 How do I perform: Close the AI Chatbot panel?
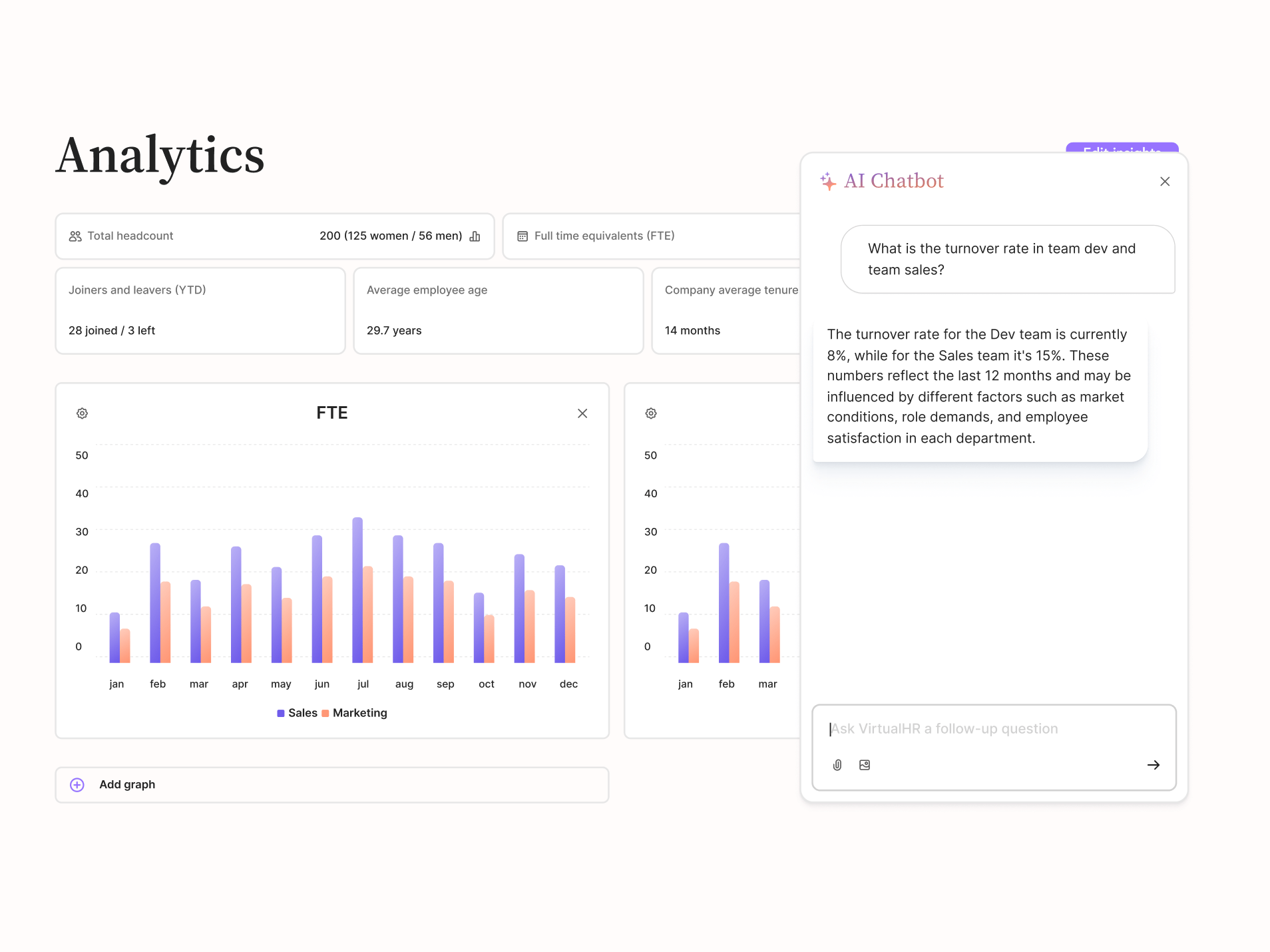1165,182
